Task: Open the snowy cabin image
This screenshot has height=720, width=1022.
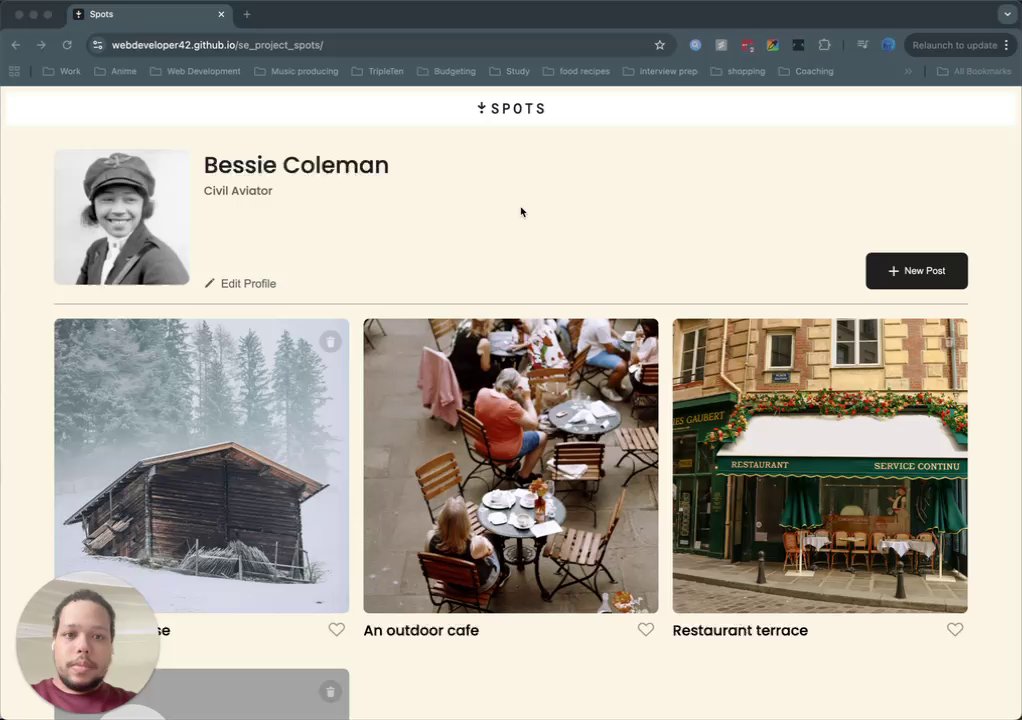Action: (201, 466)
